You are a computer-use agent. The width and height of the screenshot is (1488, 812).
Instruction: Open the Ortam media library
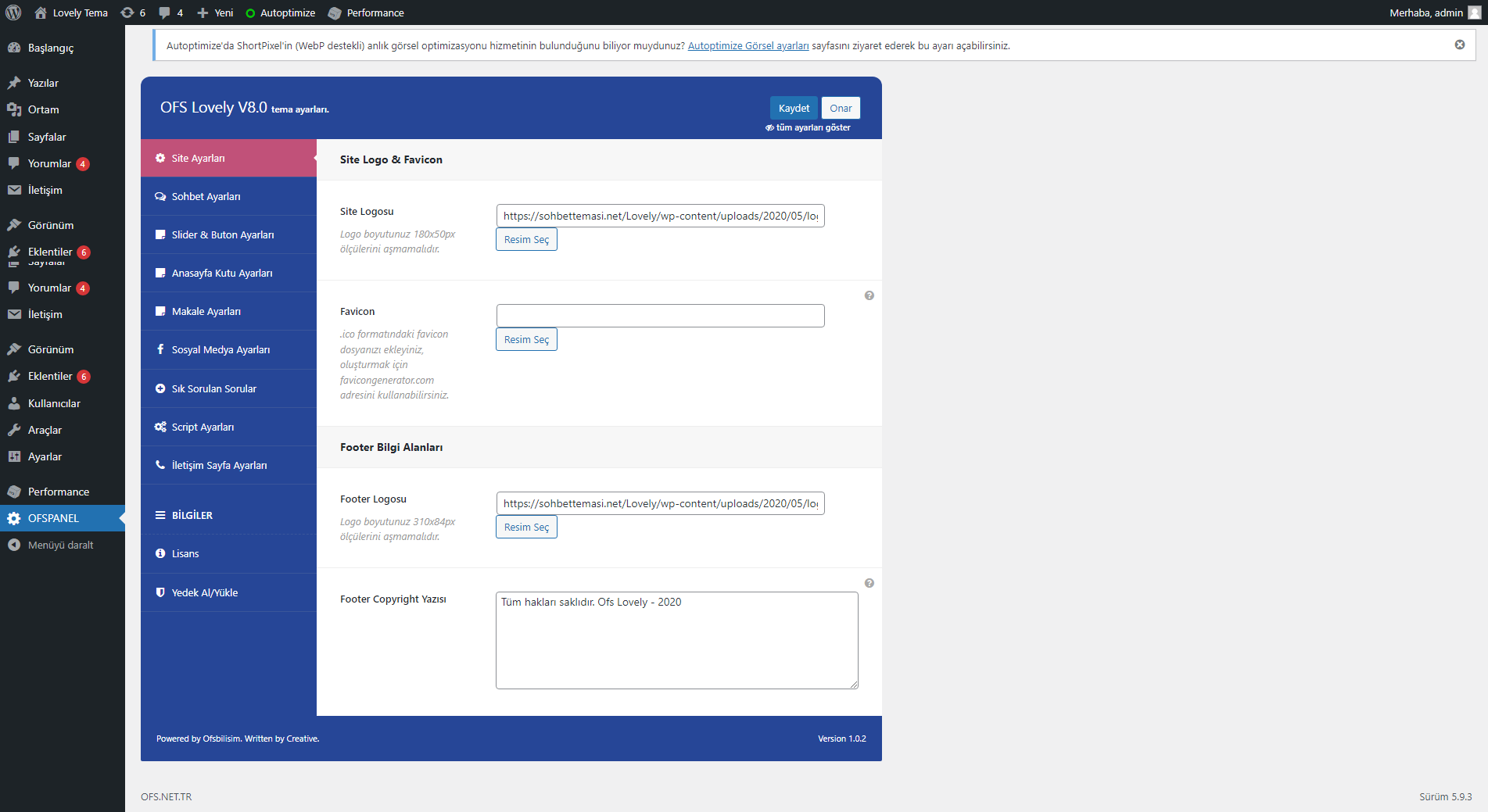pos(63,109)
